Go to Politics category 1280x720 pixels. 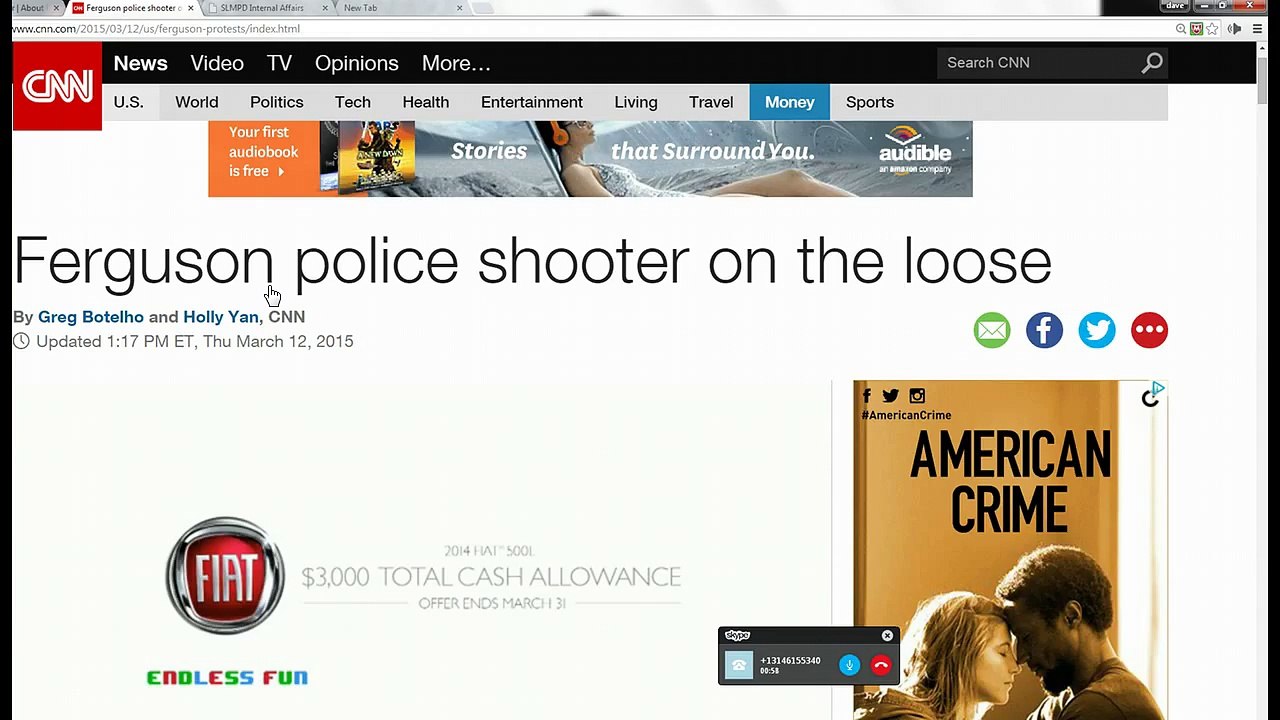pos(277,102)
